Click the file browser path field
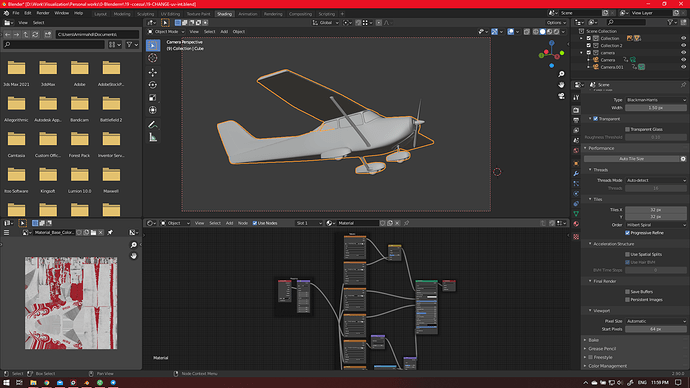Screen dimensions: 690x388 click(97, 34)
